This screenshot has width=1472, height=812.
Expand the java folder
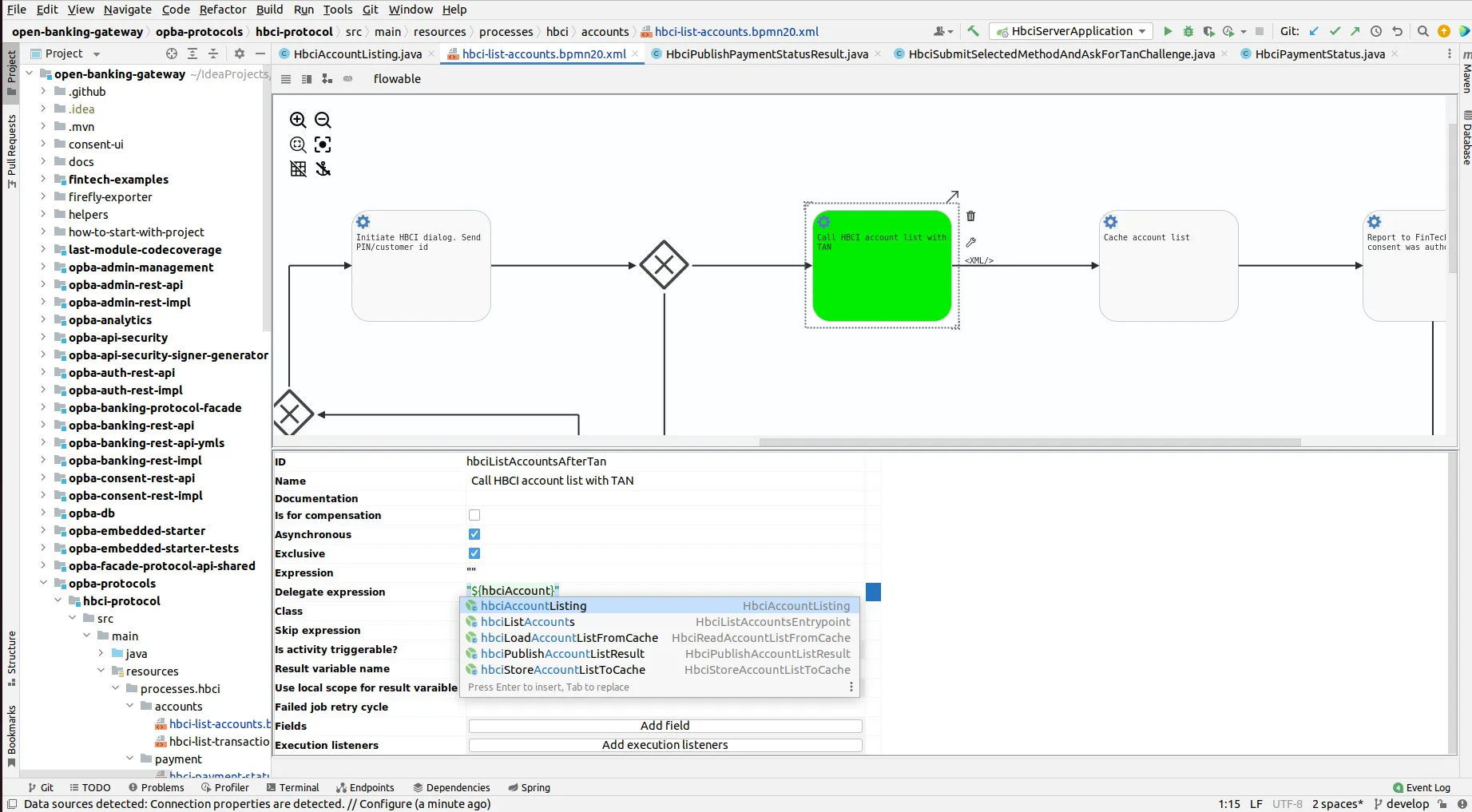tap(101, 653)
